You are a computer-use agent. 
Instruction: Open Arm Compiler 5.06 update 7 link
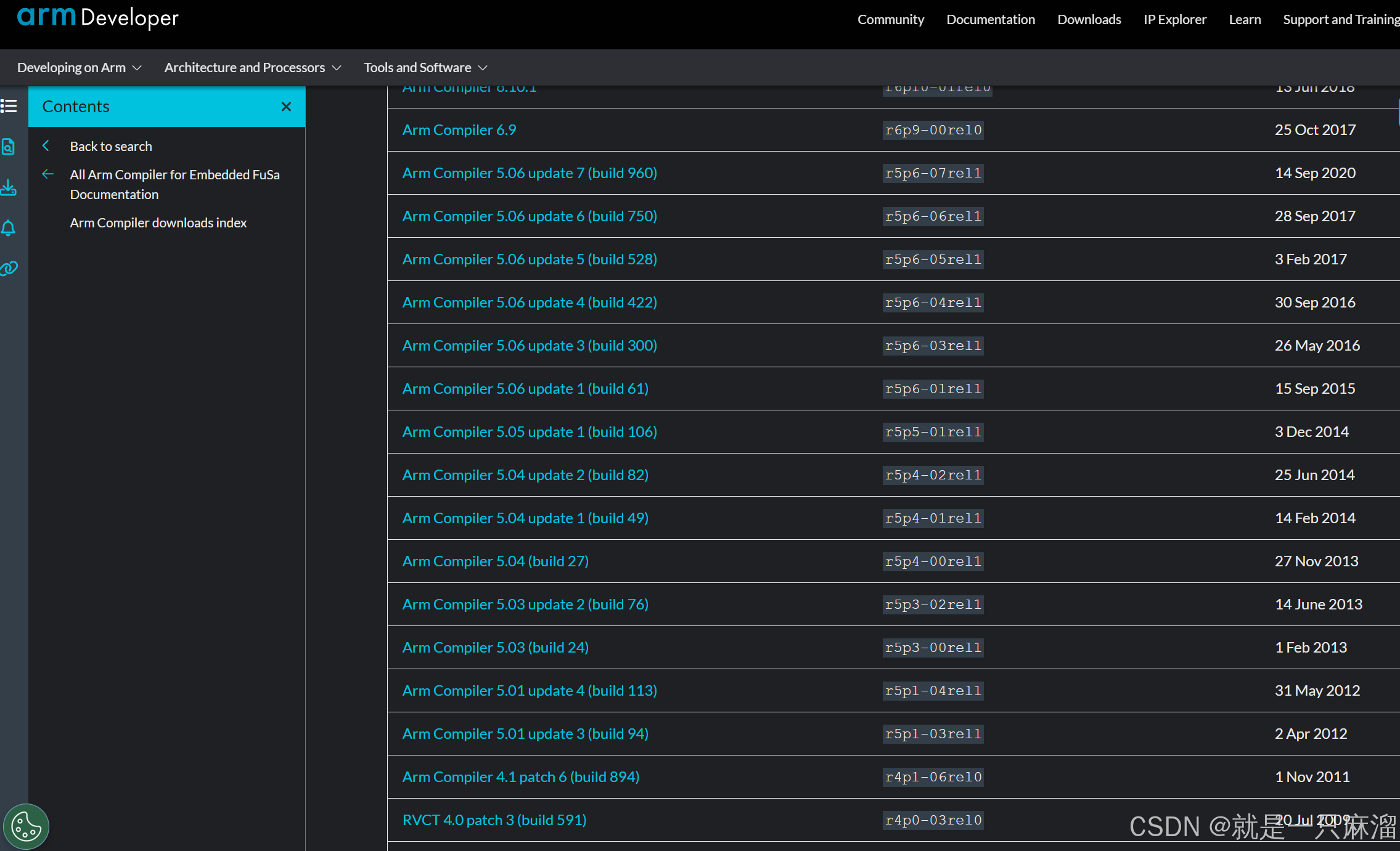529,173
